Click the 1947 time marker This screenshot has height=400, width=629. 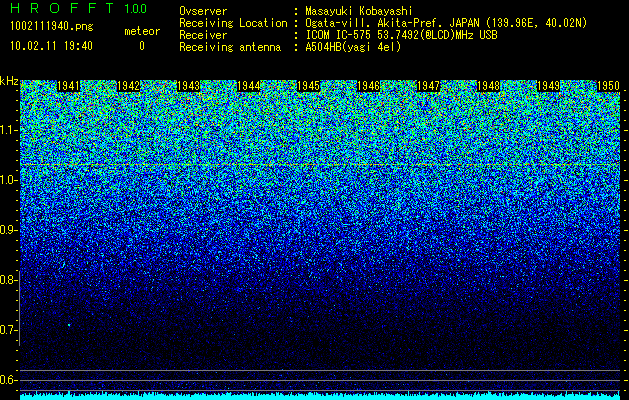click(x=428, y=86)
